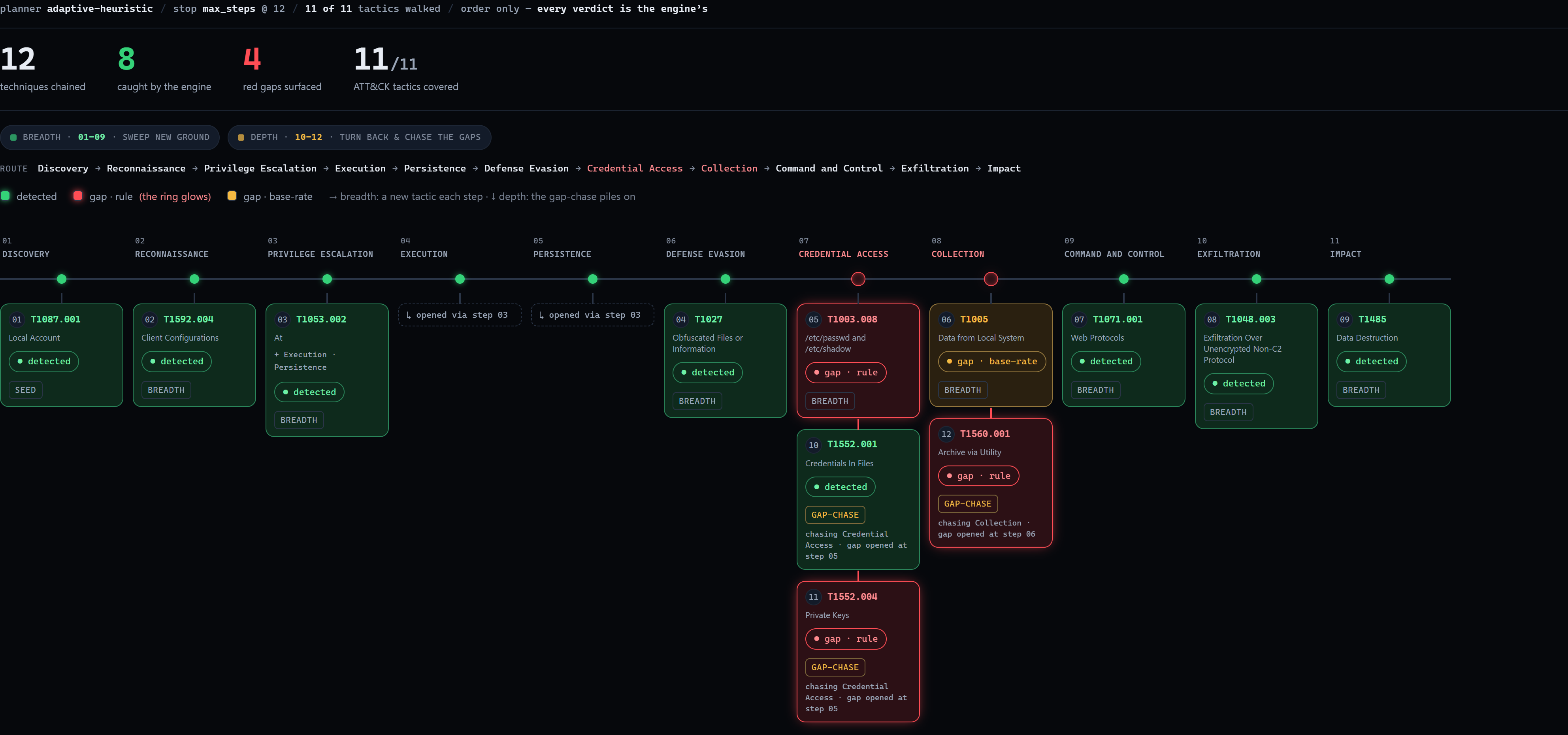The height and width of the screenshot is (735, 1568).
Task: Select the BREADTH 01–09 phase pill
Action: pyautogui.click(x=110, y=138)
